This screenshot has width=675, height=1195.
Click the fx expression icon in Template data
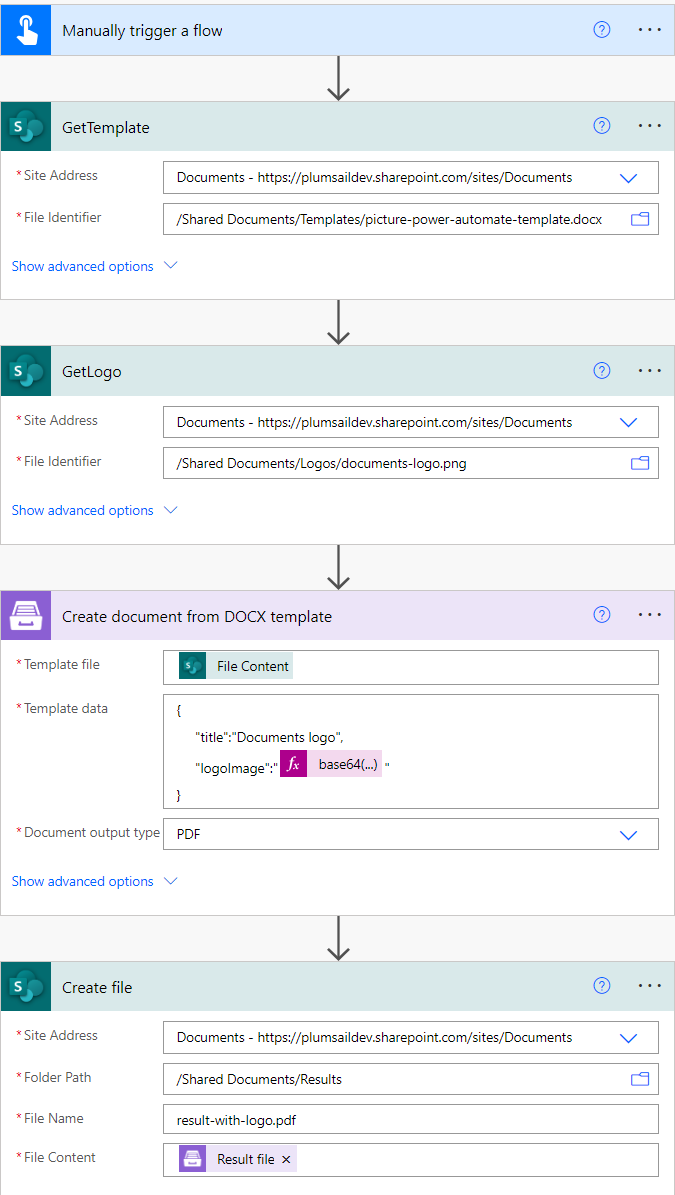click(x=293, y=764)
